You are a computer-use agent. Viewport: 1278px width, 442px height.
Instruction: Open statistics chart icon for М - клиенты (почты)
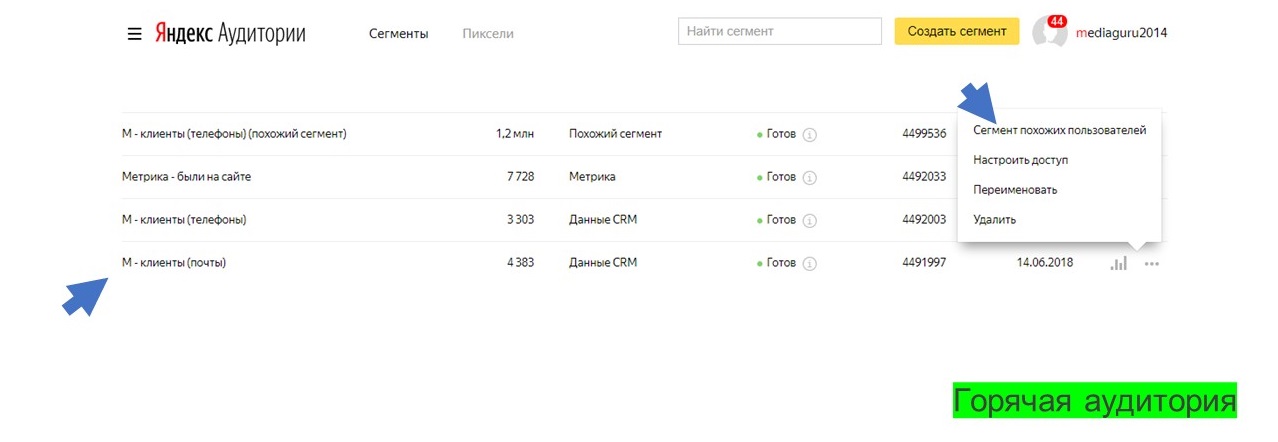(1118, 263)
